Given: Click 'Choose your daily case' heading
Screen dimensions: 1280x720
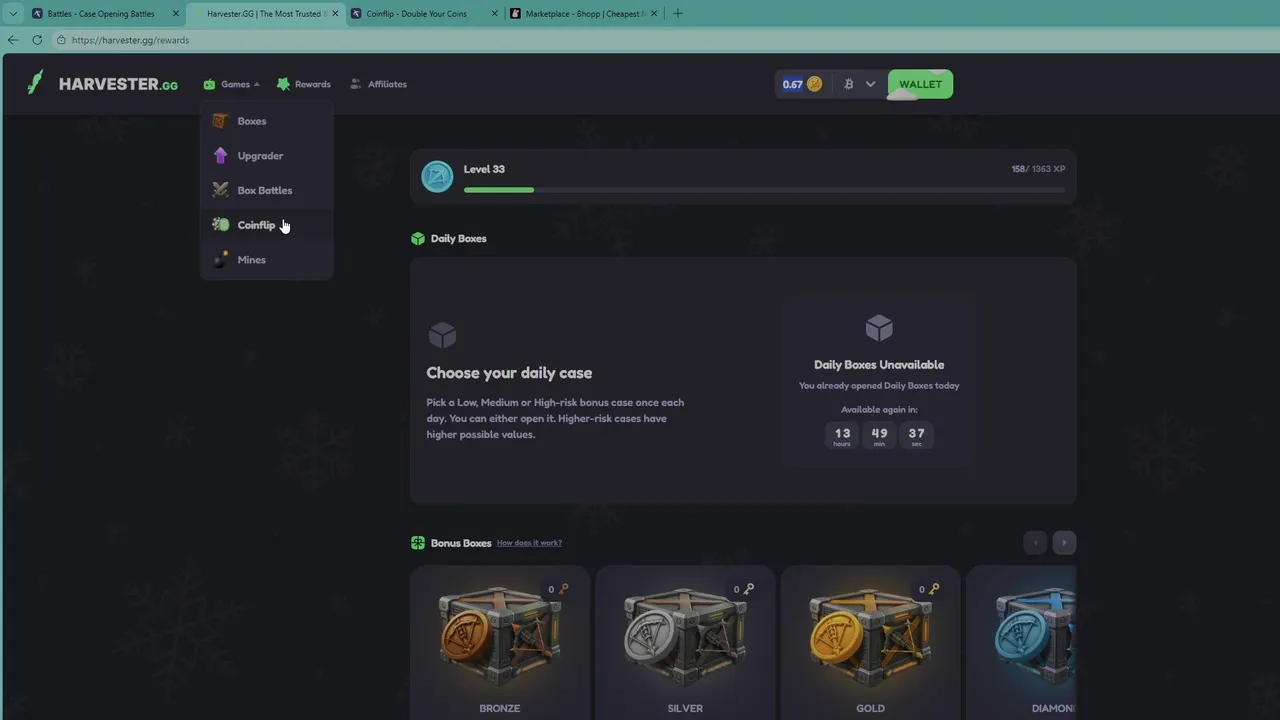Looking at the screenshot, I should tap(509, 373).
